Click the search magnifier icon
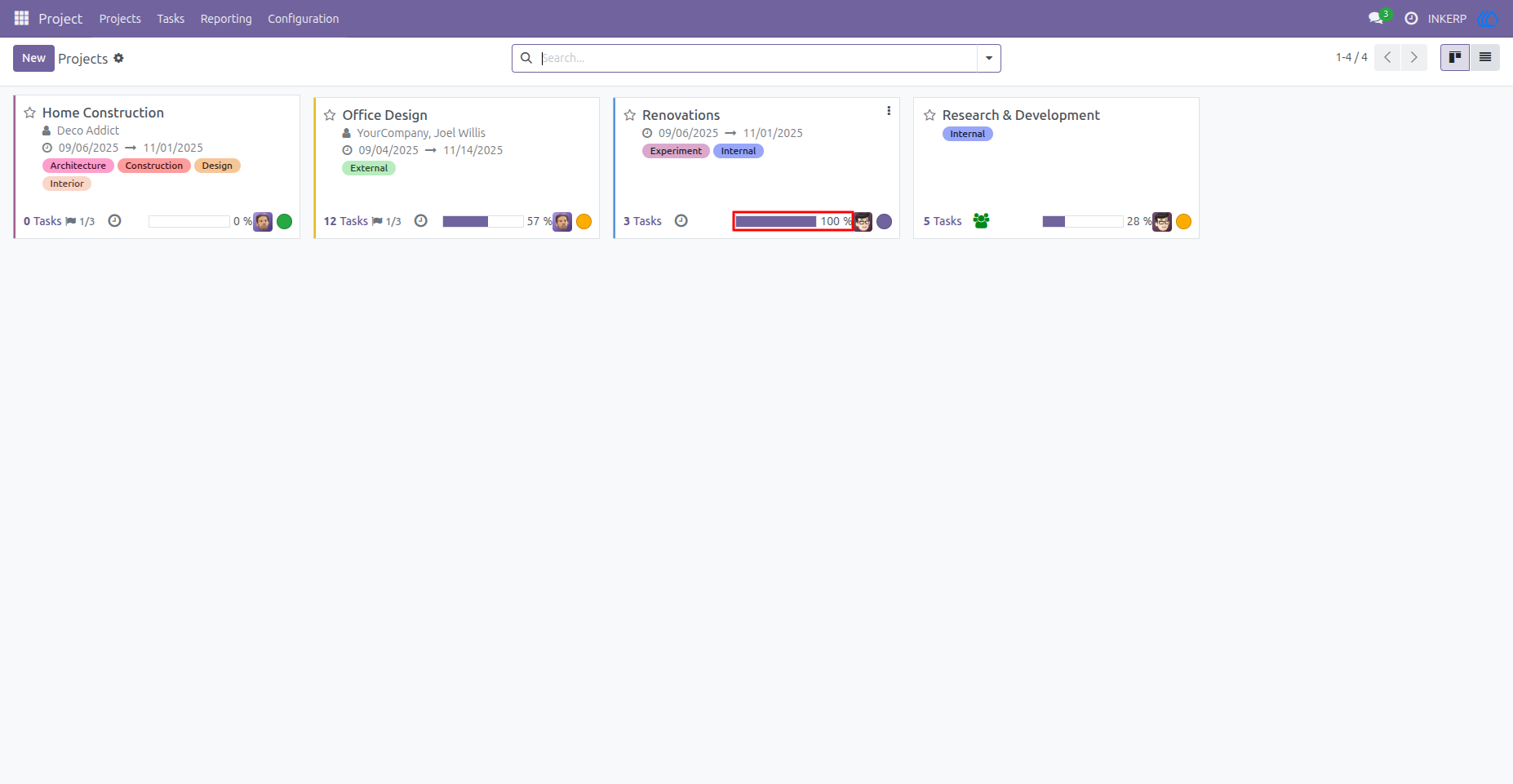This screenshot has height=784, width=1513. click(526, 58)
